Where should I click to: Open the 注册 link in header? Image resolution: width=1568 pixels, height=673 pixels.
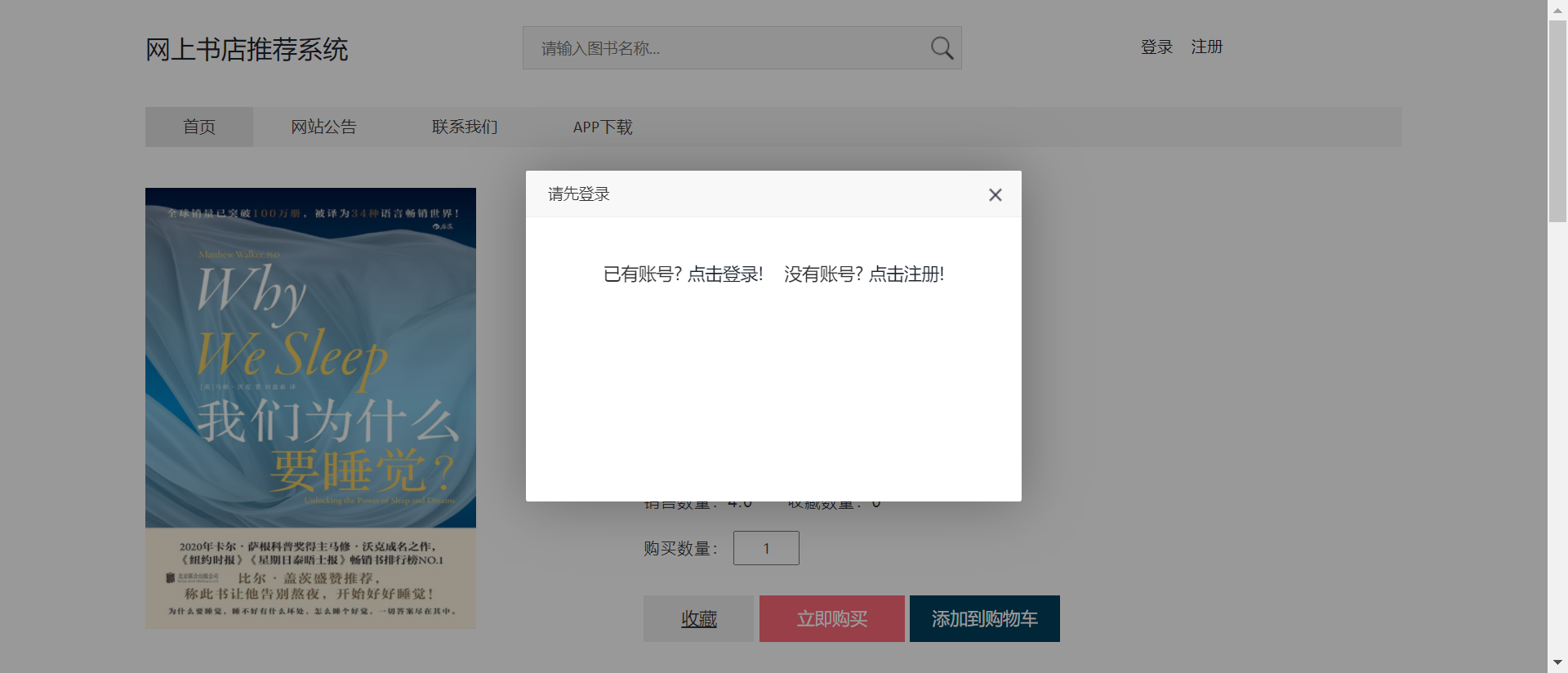(1206, 47)
